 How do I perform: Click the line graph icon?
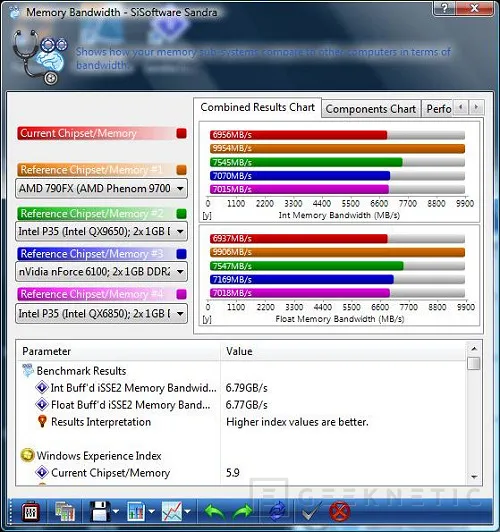172,511
